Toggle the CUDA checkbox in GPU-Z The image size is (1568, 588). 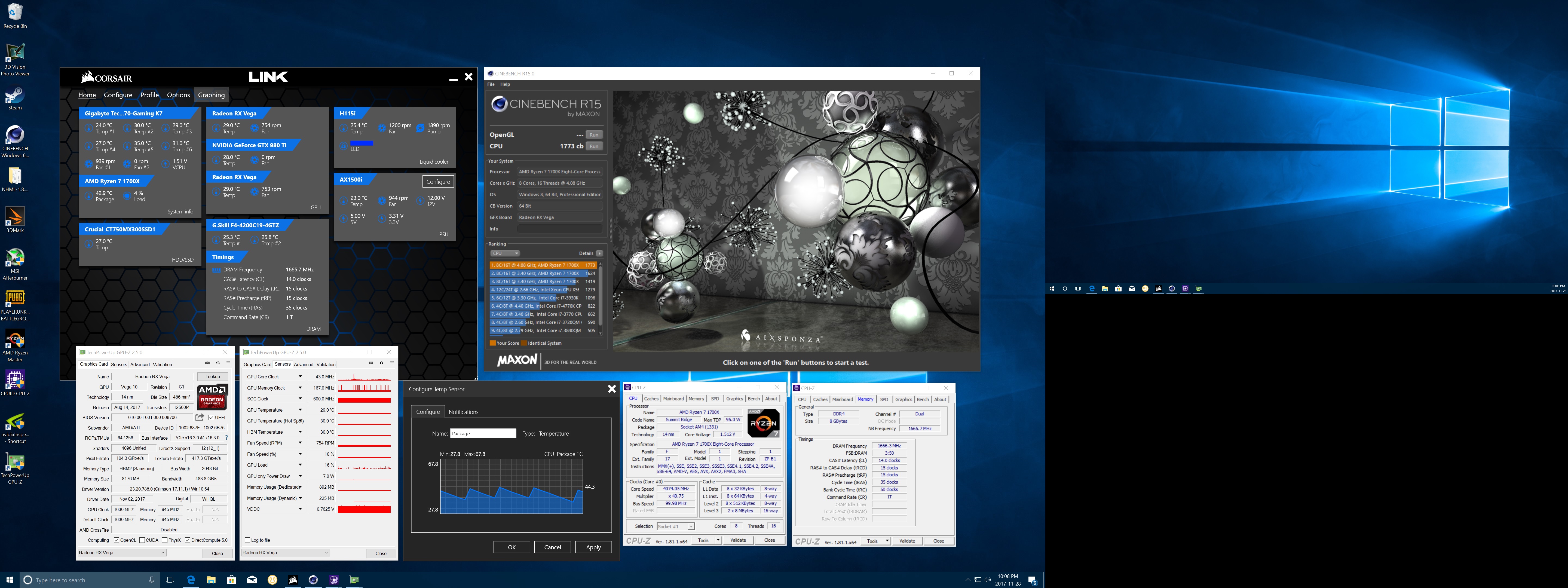pyautogui.click(x=142, y=540)
